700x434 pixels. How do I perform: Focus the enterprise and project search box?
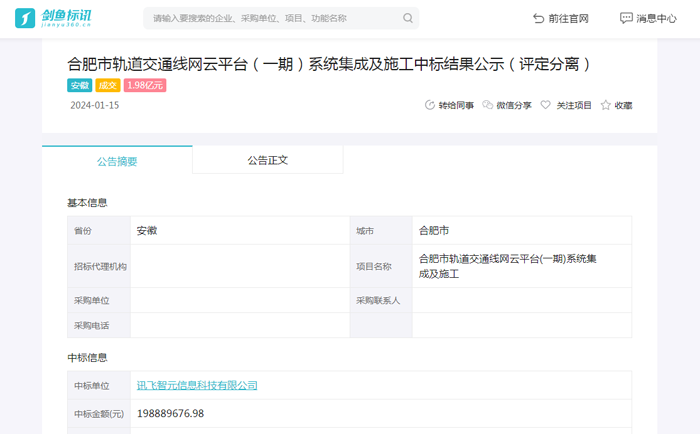270,18
